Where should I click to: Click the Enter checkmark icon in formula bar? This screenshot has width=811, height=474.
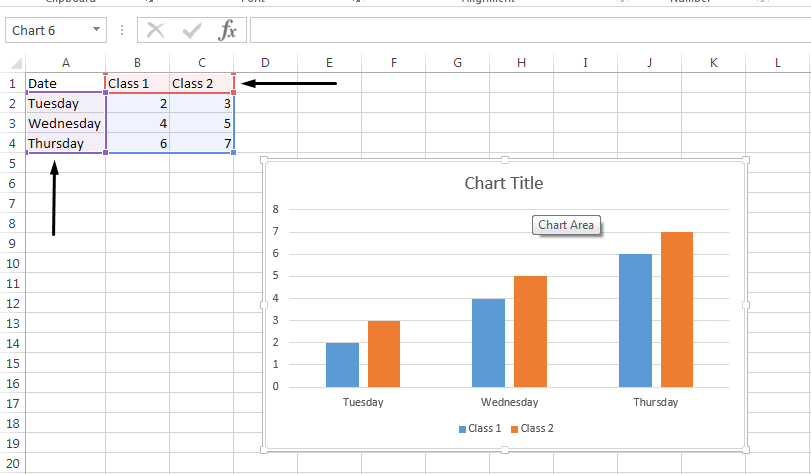(191, 30)
